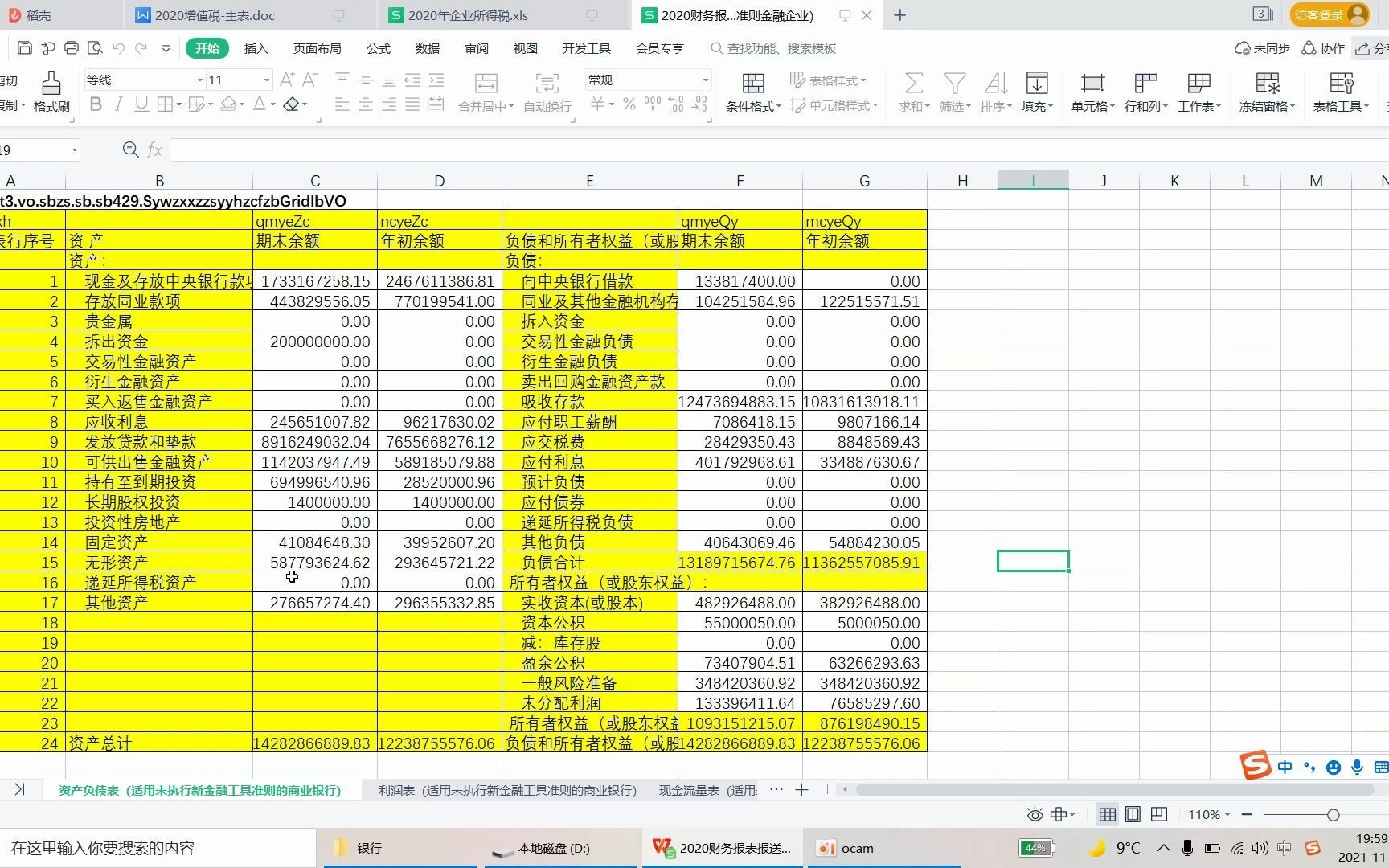Switch to 利润表 sheet tab
Screen dimensions: 1389x868
coord(507,790)
